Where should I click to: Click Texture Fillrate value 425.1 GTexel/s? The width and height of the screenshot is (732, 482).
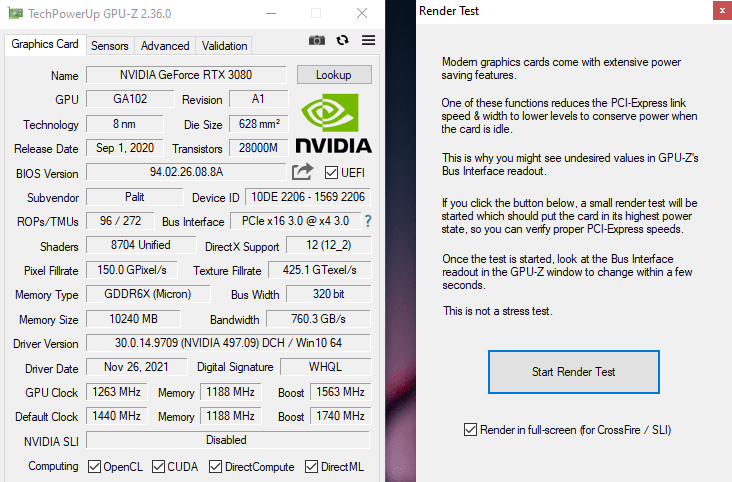coord(319,270)
